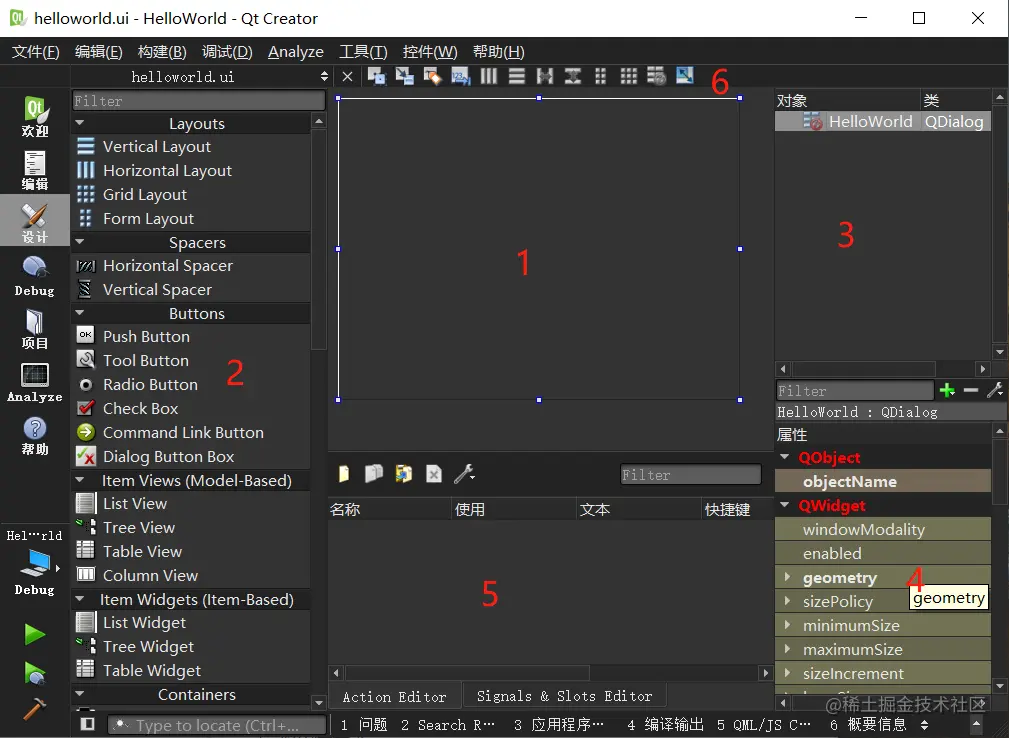Open 工具(T) menu
The width and height of the screenshot is (1009, 738).
pyautogui.click(x=363, y=51)
